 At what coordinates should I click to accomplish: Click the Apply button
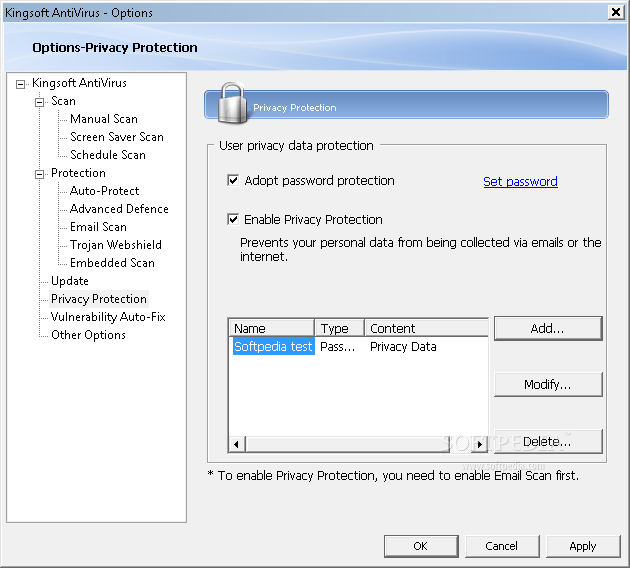(x=583, y=546)
